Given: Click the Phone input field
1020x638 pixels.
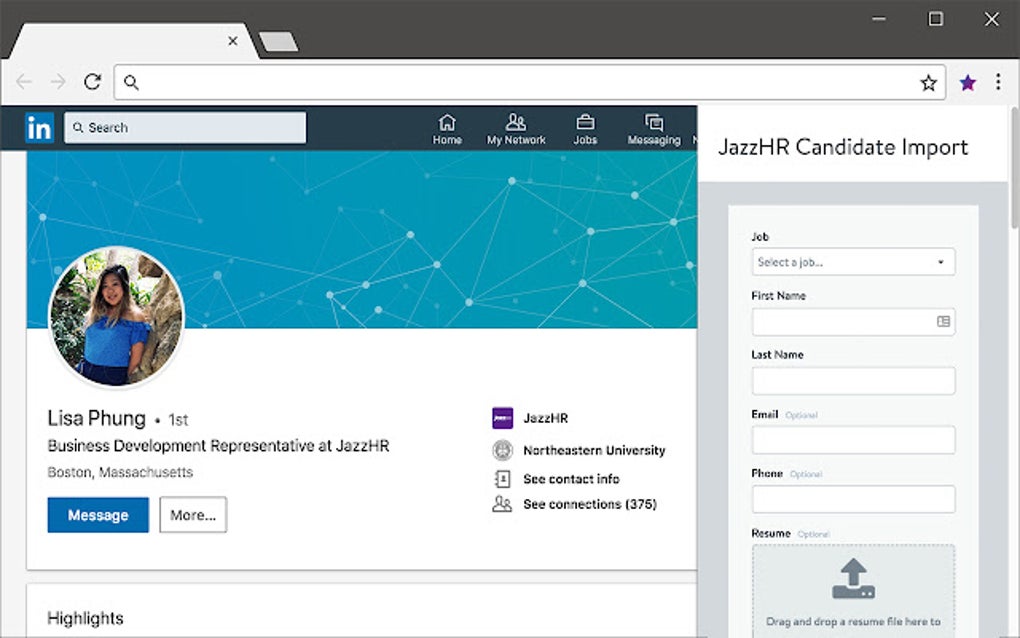Looking at the screenshot, I should 853,499.
